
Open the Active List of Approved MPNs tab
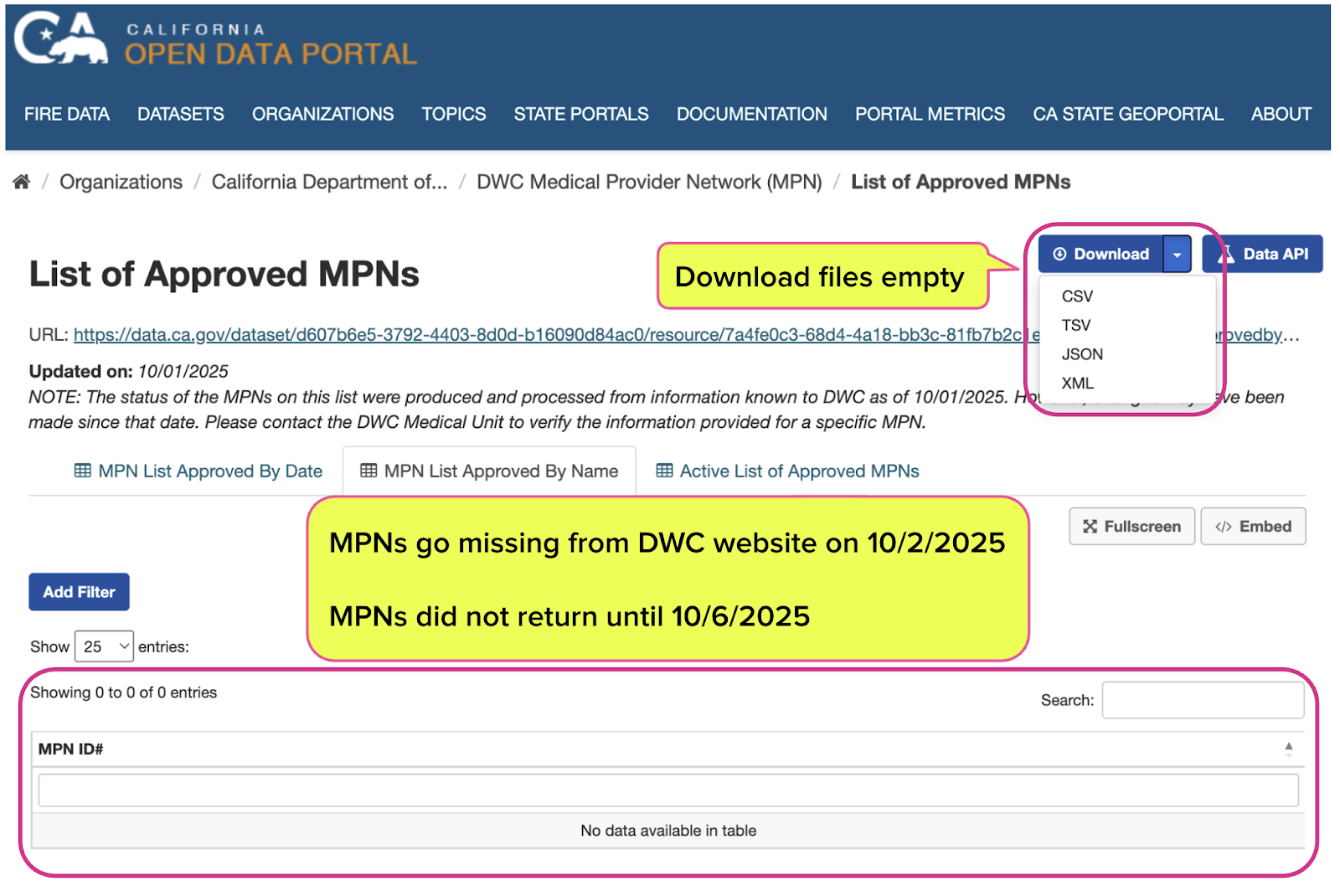click(787, 471)
